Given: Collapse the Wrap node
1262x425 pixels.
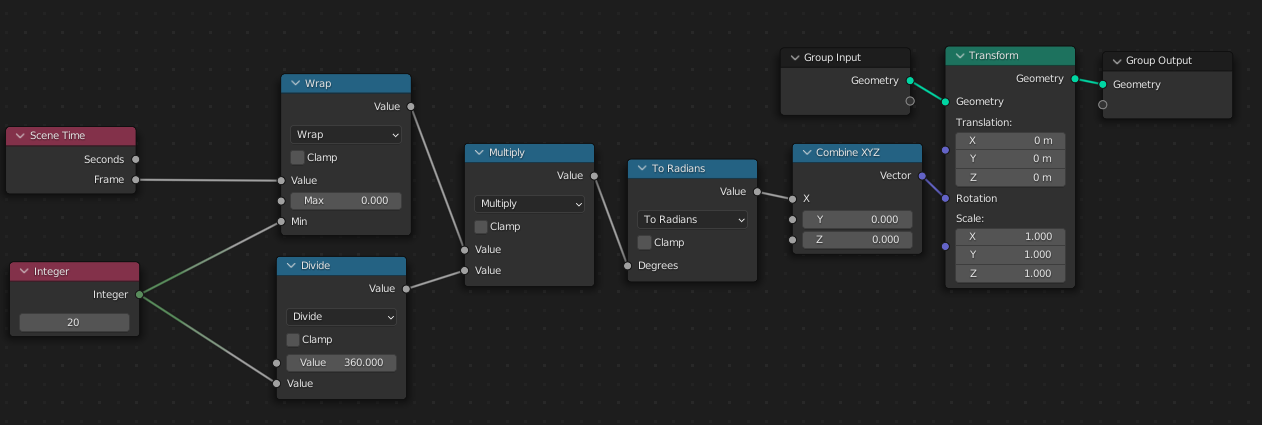Looking at the screenshot, I should [x=295, y=83].
